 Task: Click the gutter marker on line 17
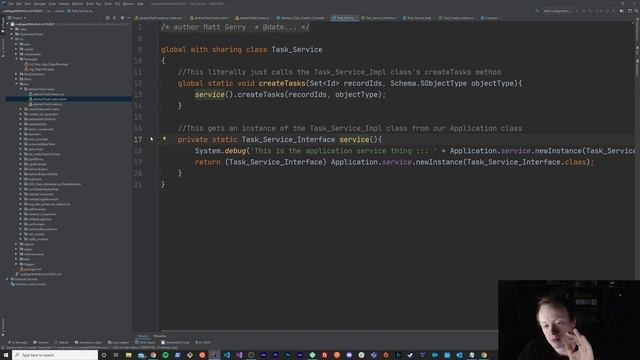click(x=164, y=139)
